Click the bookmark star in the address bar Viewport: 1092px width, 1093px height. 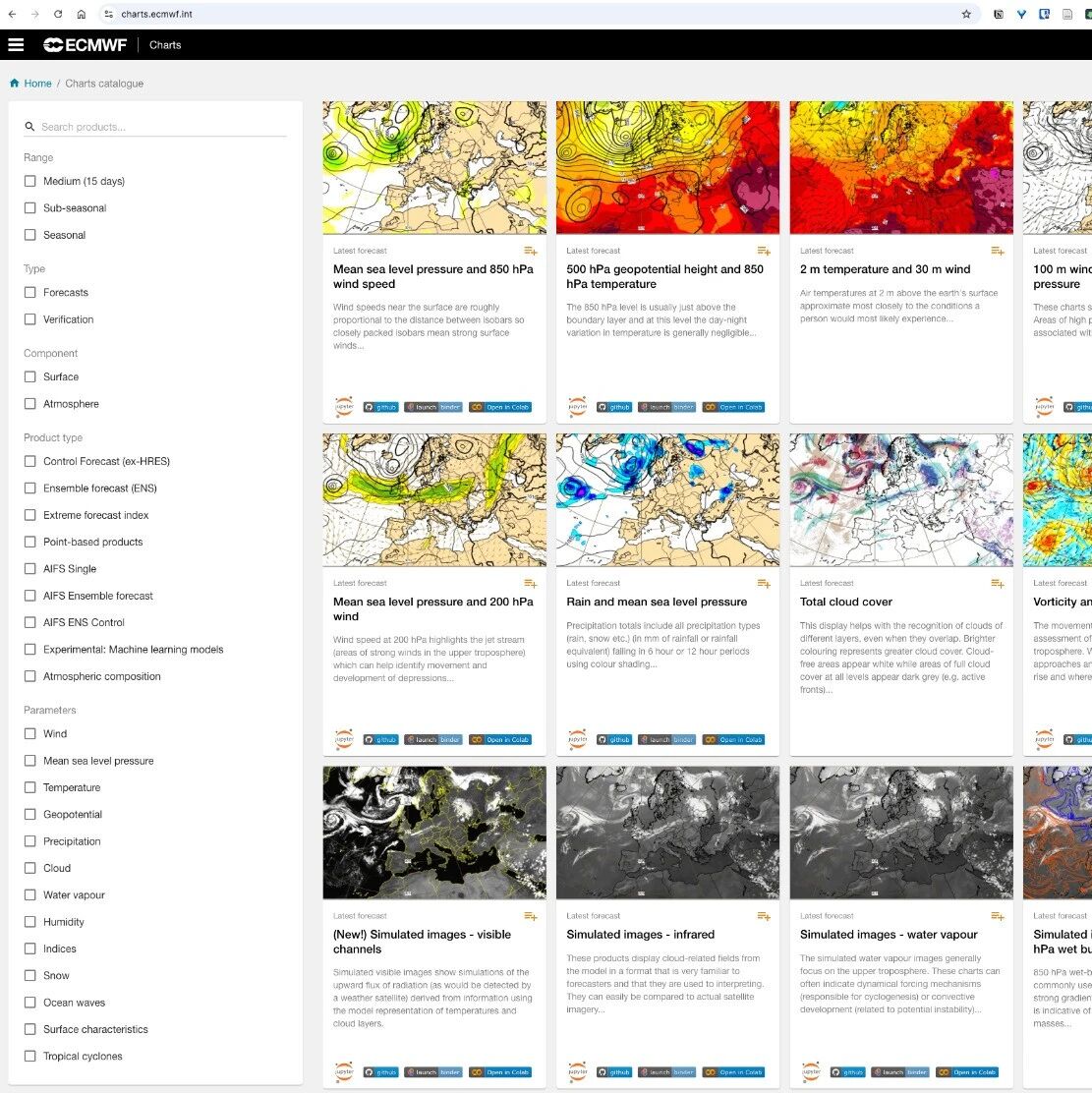(x=966, y=14)
